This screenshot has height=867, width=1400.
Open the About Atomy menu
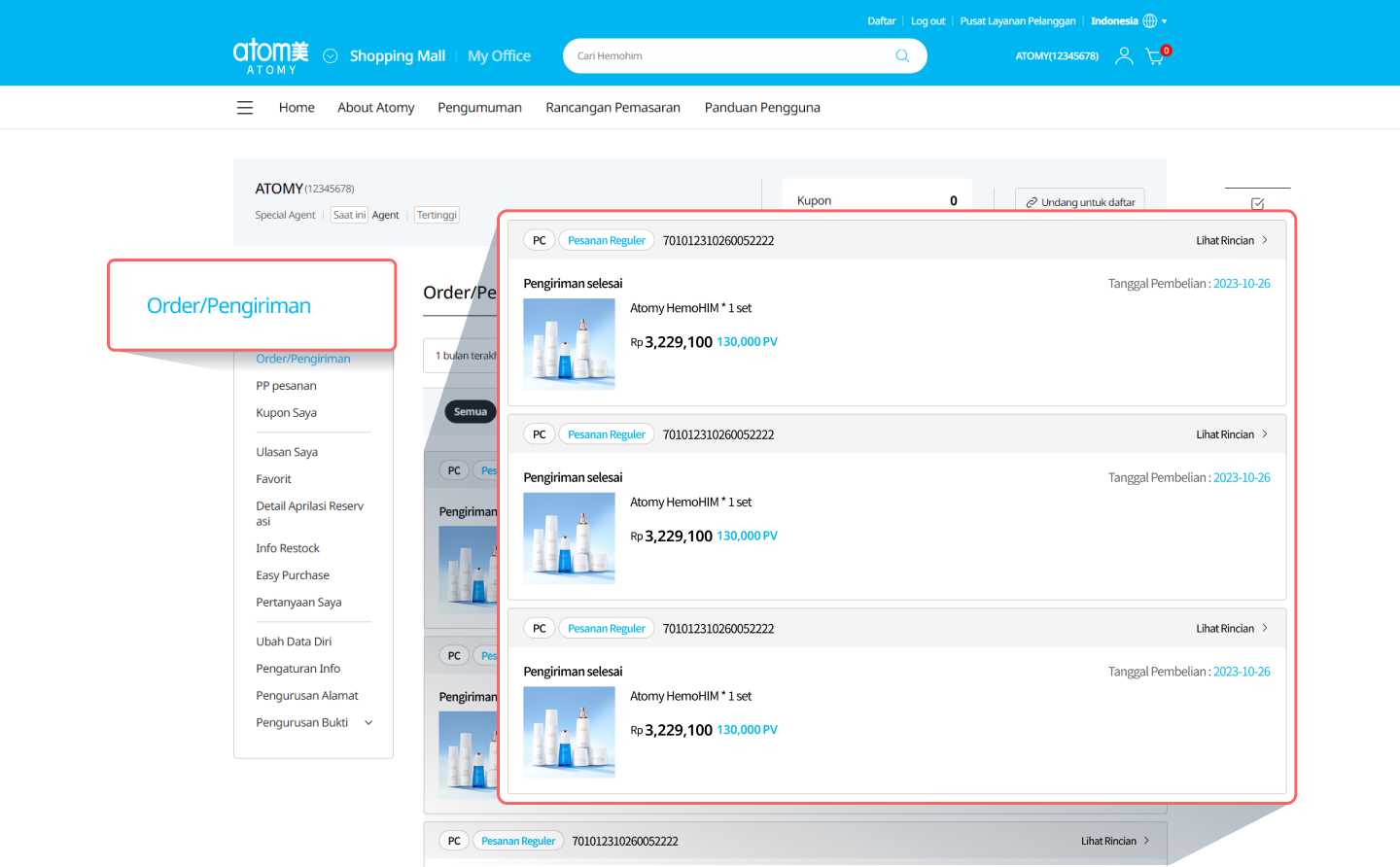point(375,108)
